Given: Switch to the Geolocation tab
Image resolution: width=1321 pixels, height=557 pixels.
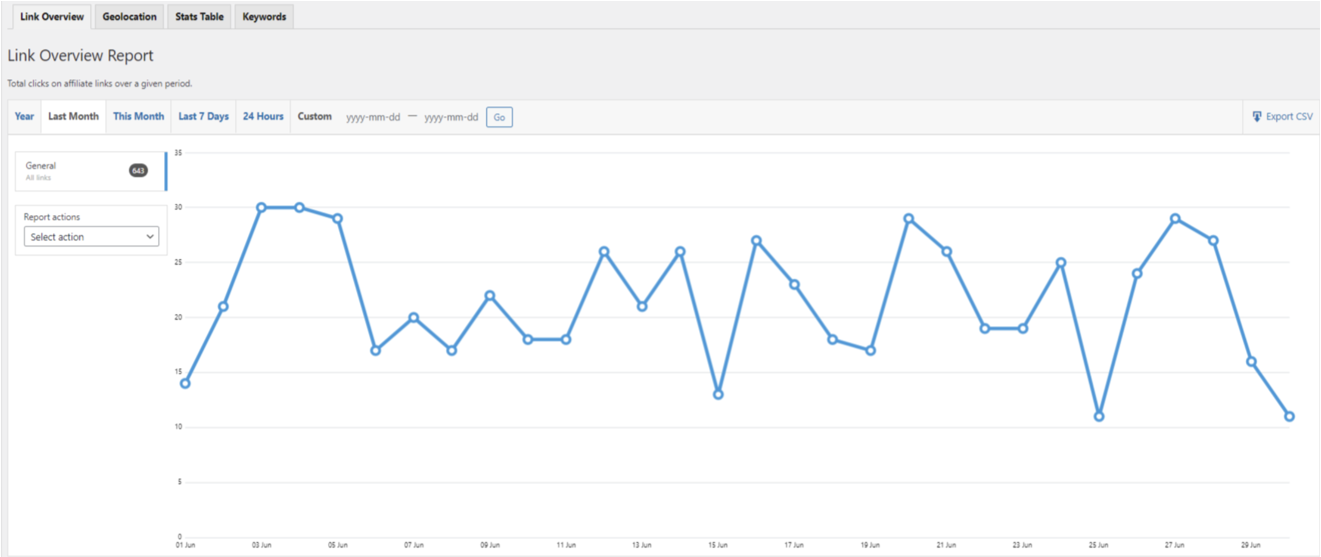Looking at the screenshot, I should click(129, 17).
